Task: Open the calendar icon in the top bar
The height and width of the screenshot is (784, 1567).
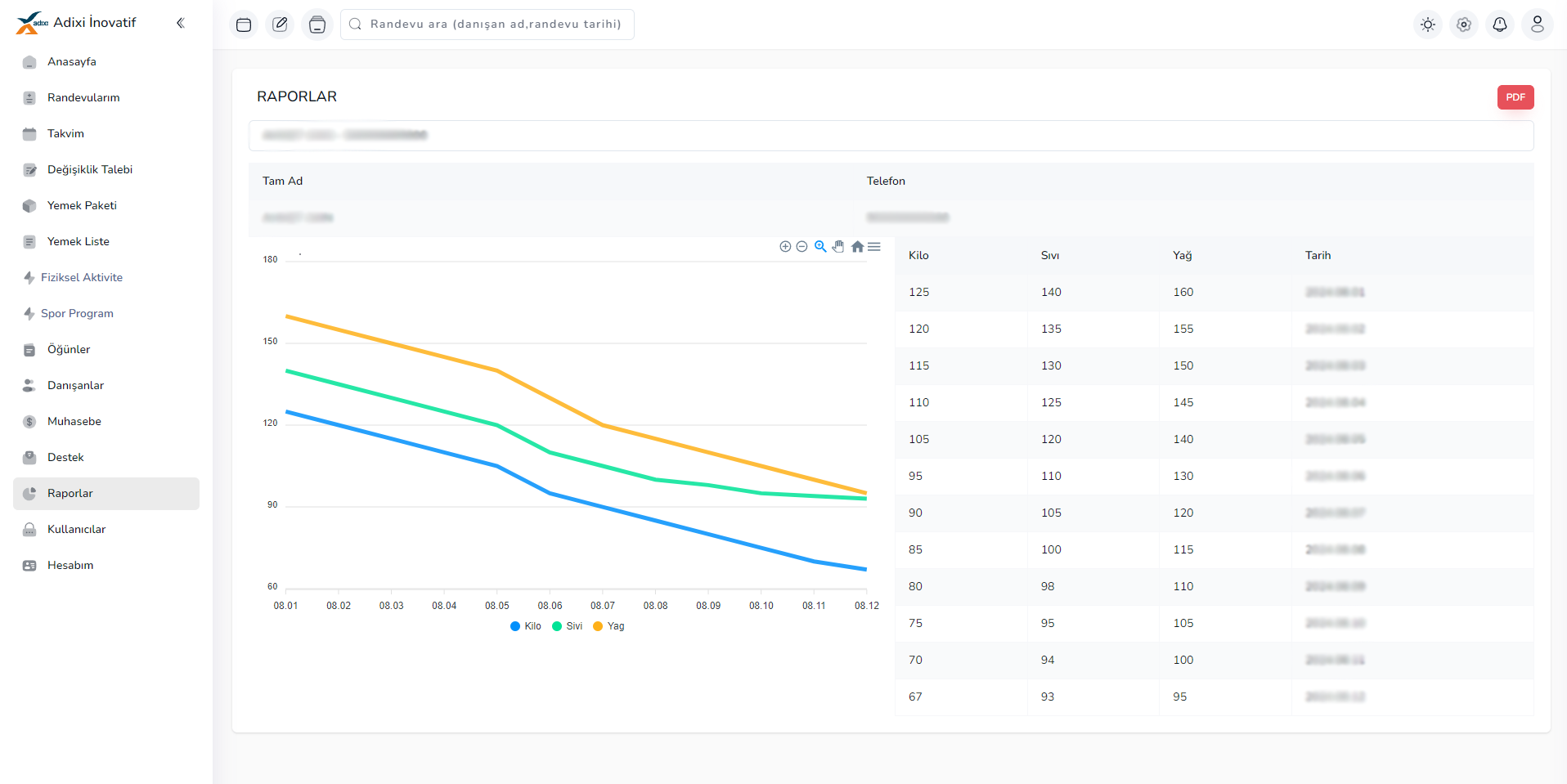Action: (x=244, y=25)
